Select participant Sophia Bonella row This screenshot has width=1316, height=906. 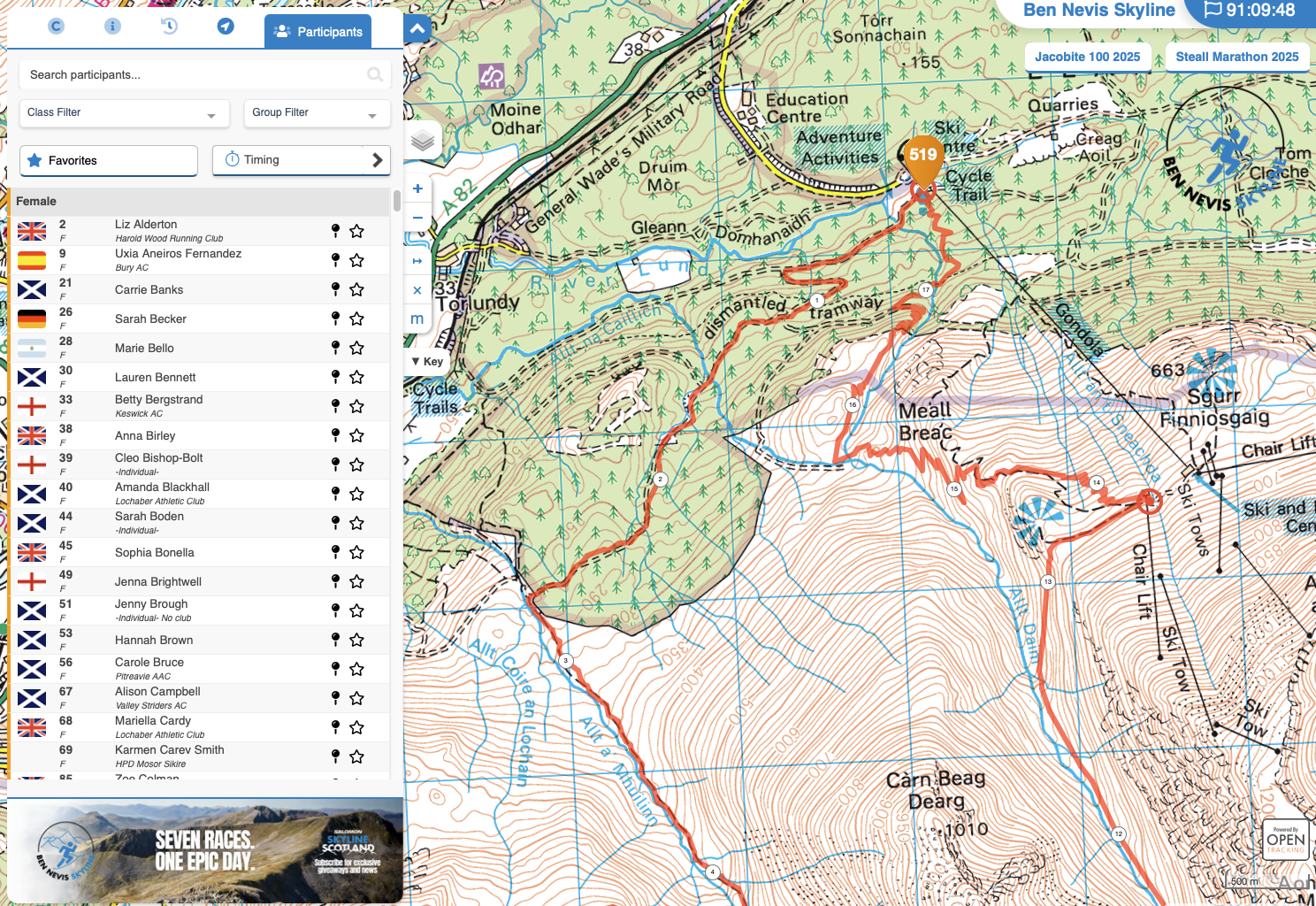tap(200, 552)
